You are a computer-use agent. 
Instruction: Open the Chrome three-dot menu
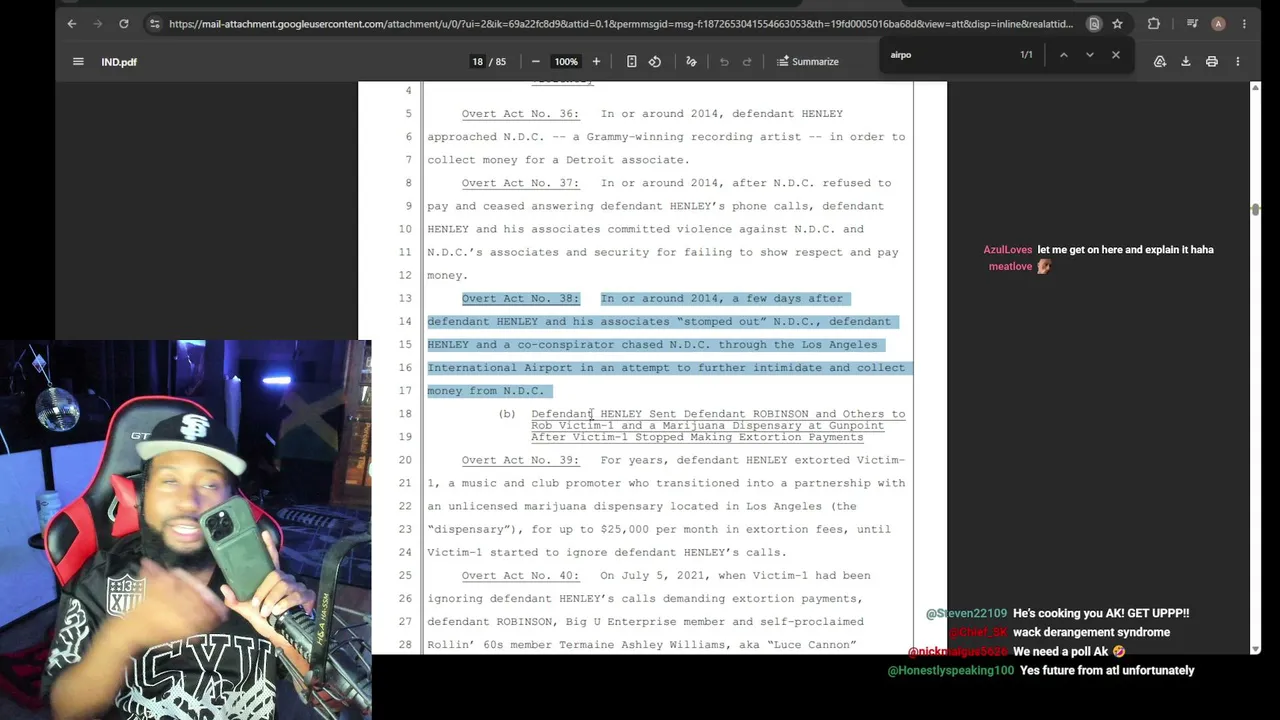(x=1244, y=24)
